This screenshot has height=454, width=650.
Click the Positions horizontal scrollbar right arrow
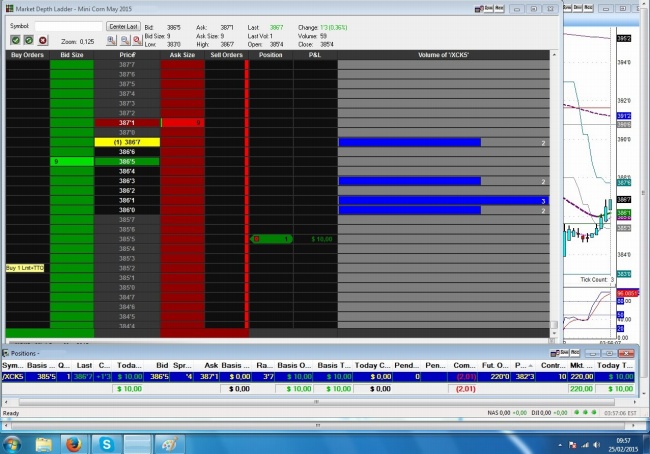(634, 402)
